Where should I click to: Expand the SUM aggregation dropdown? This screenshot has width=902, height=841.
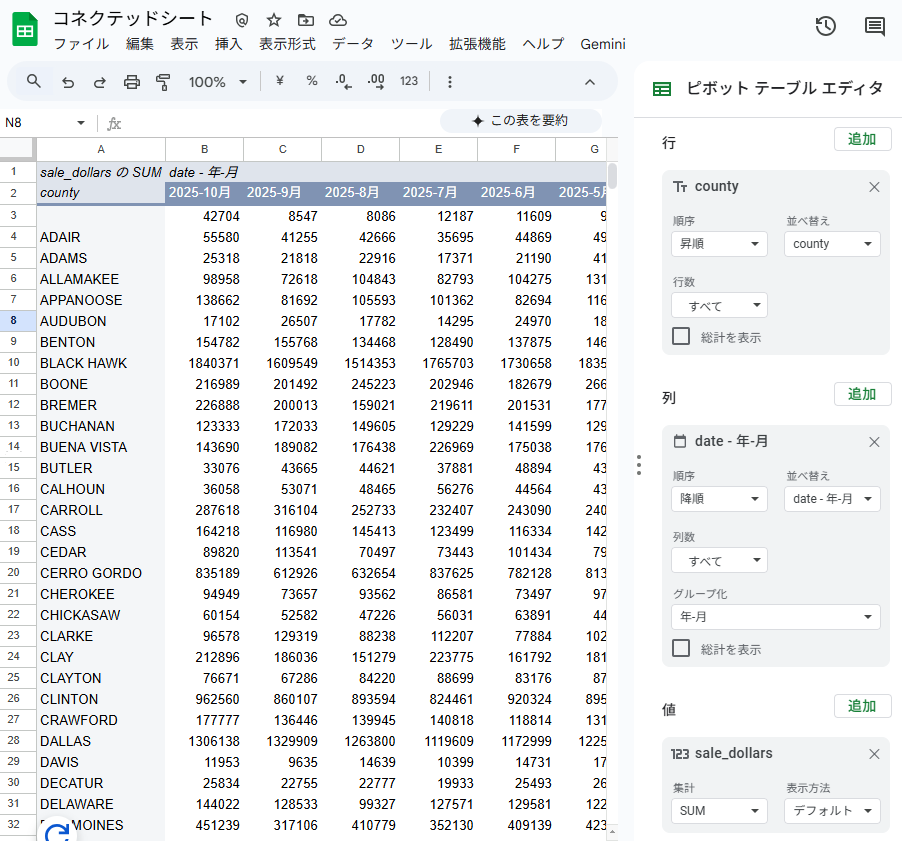[718, 811]
